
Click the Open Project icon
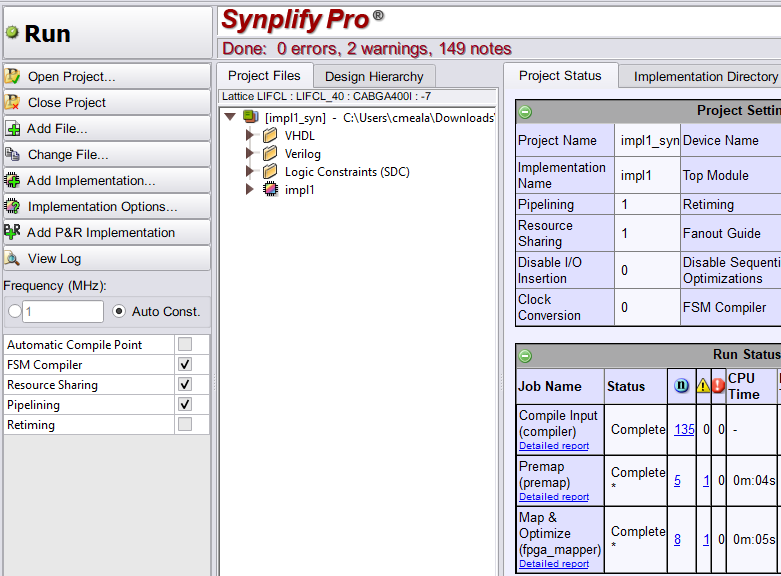tap(12, 76)
